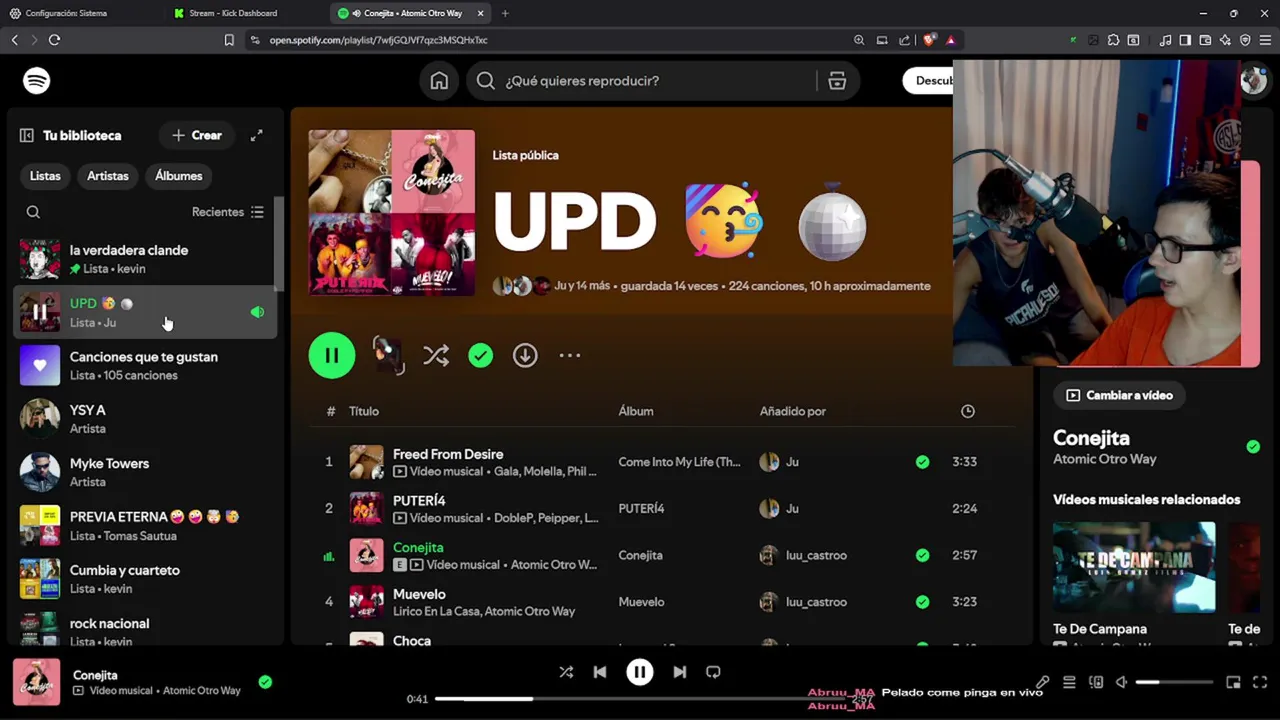Open the Come Into My Life album link
This screenshot has width=1280, height=720.
point(679,462)
